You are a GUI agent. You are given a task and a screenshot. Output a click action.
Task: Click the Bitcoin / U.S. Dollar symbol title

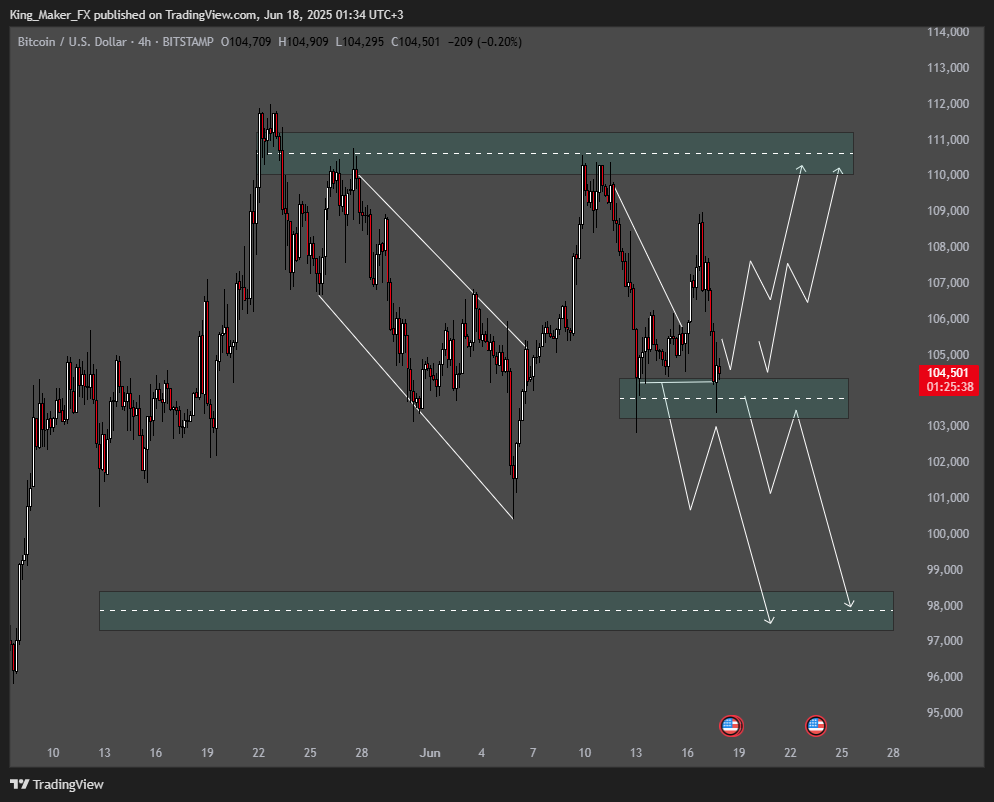[72, 42]
